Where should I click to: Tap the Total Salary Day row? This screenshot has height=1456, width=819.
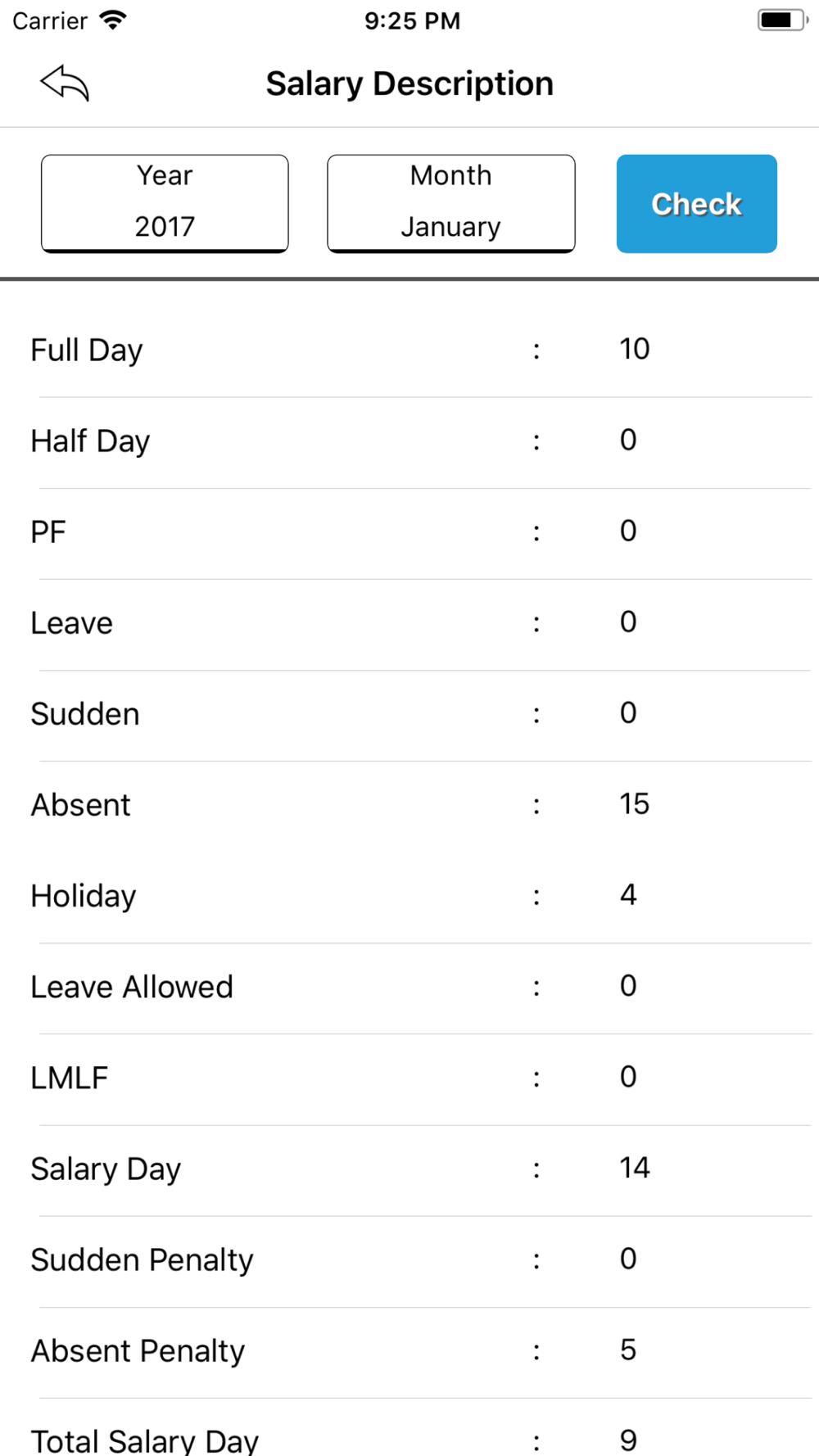[409, 1440]
